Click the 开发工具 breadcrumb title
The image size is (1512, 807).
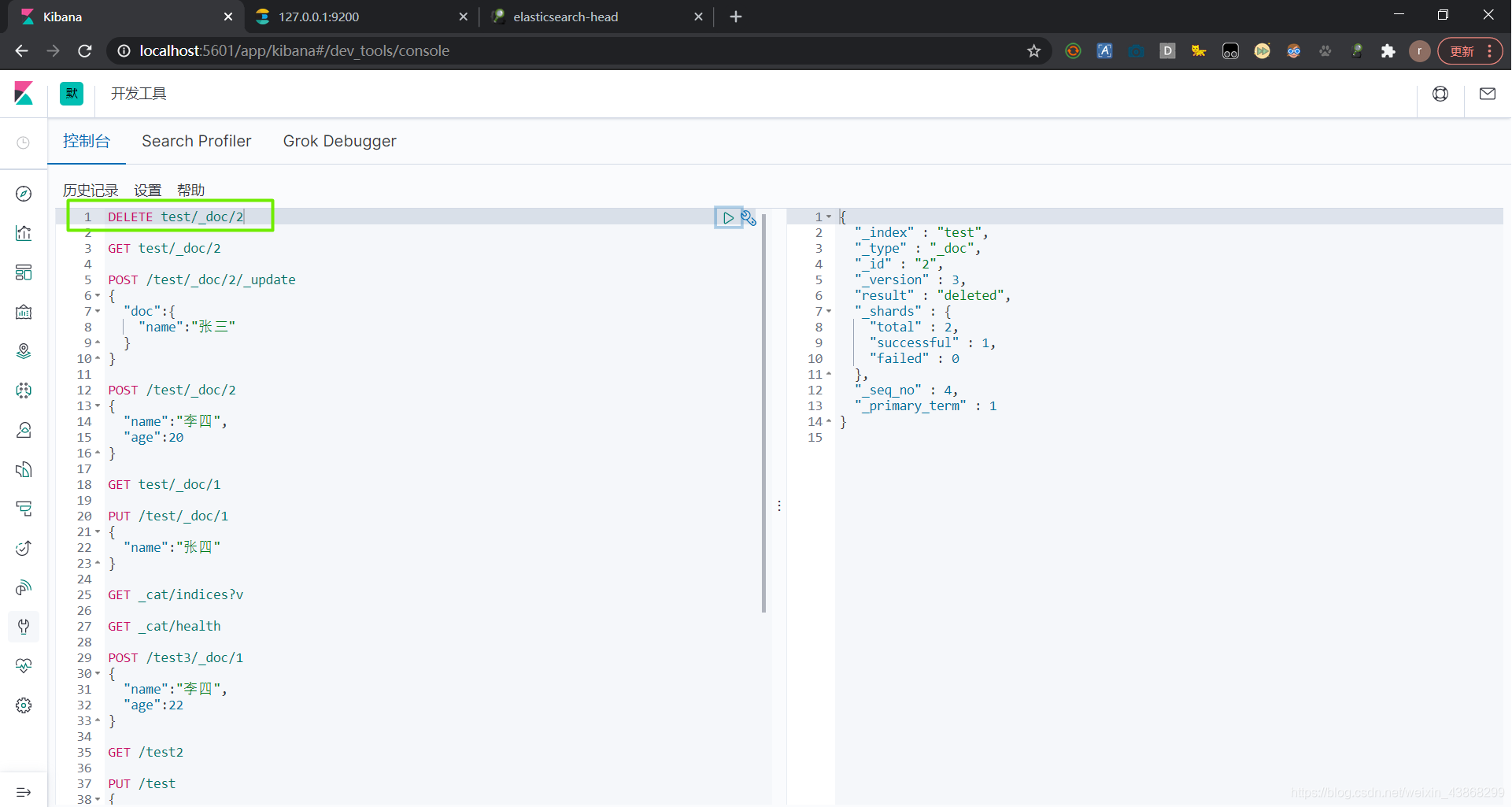click(x=139, y=94)
